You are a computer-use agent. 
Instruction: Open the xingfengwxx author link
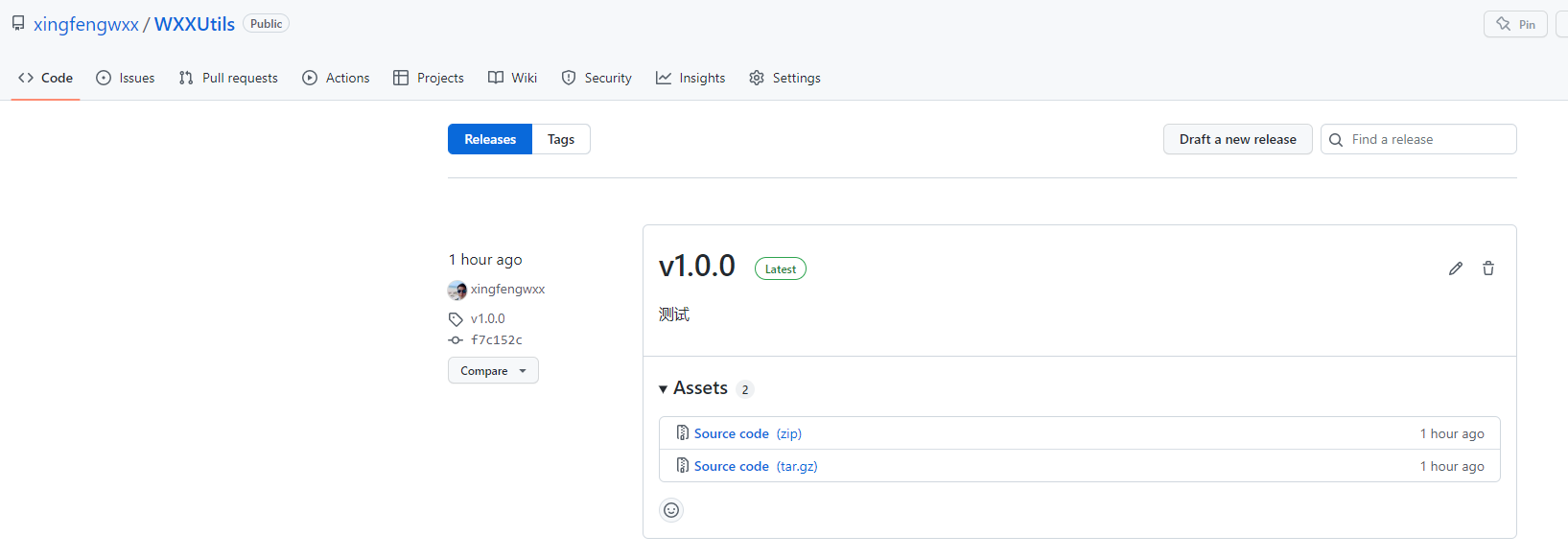point(507,289)
